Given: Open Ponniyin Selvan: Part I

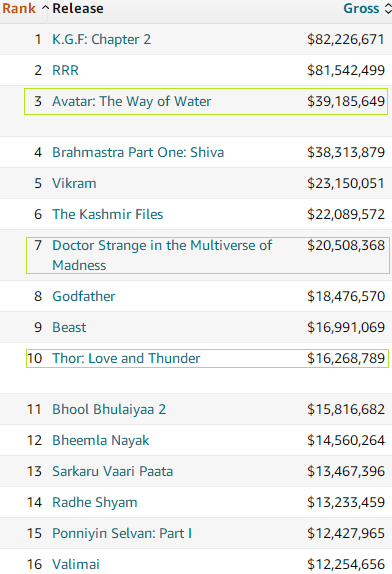Looking at the screenshot, I should tap(122, 533).
